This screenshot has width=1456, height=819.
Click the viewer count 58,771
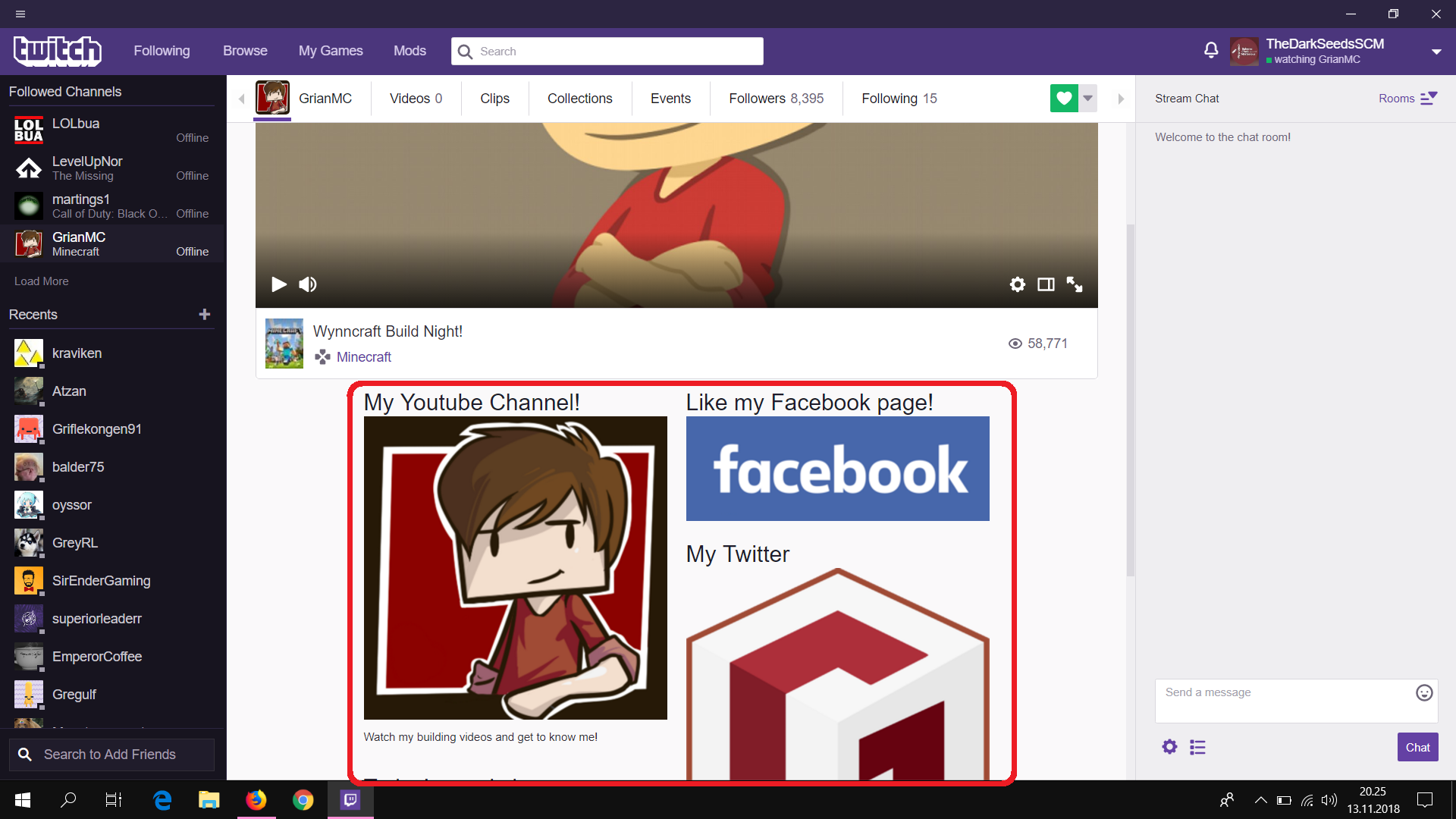(x=1037, y=344)
